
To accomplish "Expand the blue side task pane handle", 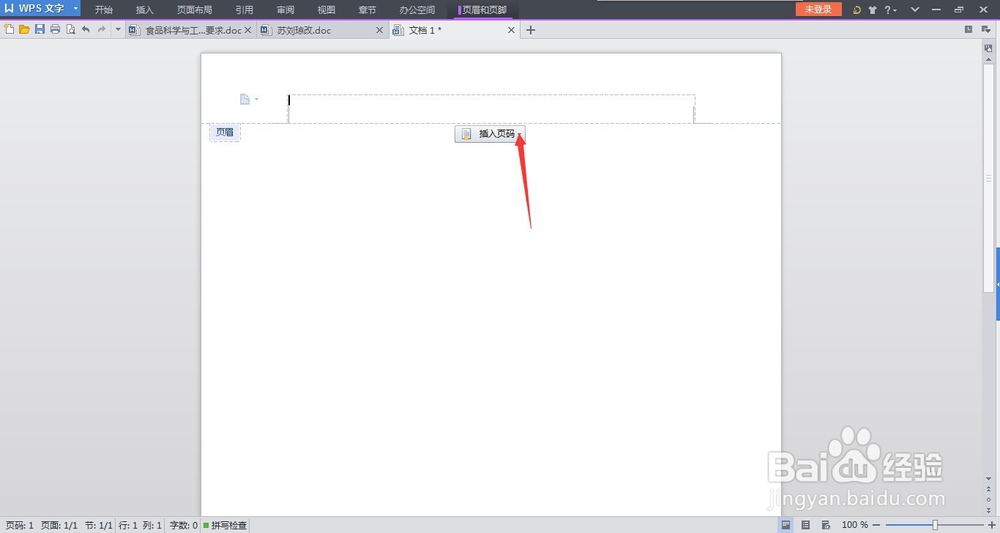I will pyautogui.click(x=997, y=283).
